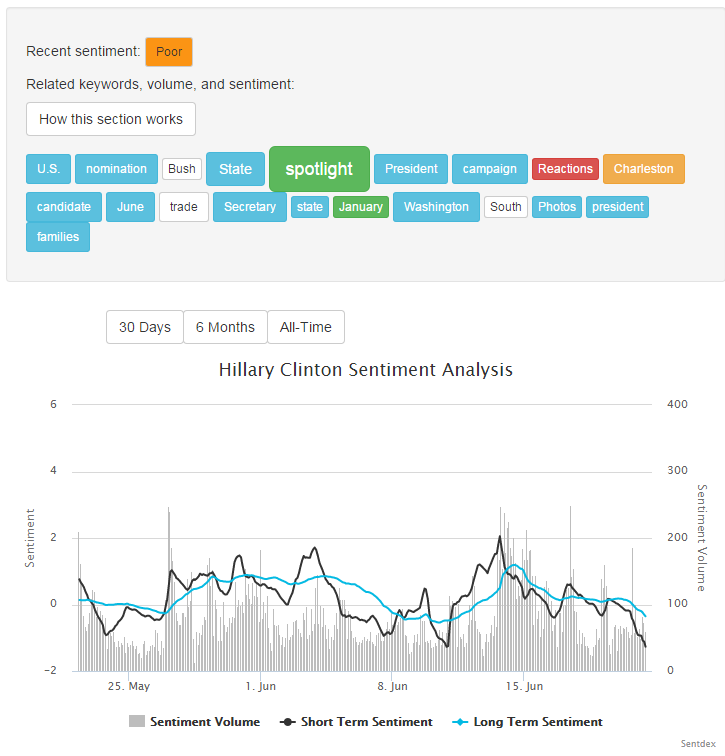Click the black Short Term legend marker
This screenshot has height=756, width=725.
[x=288, y=722]
